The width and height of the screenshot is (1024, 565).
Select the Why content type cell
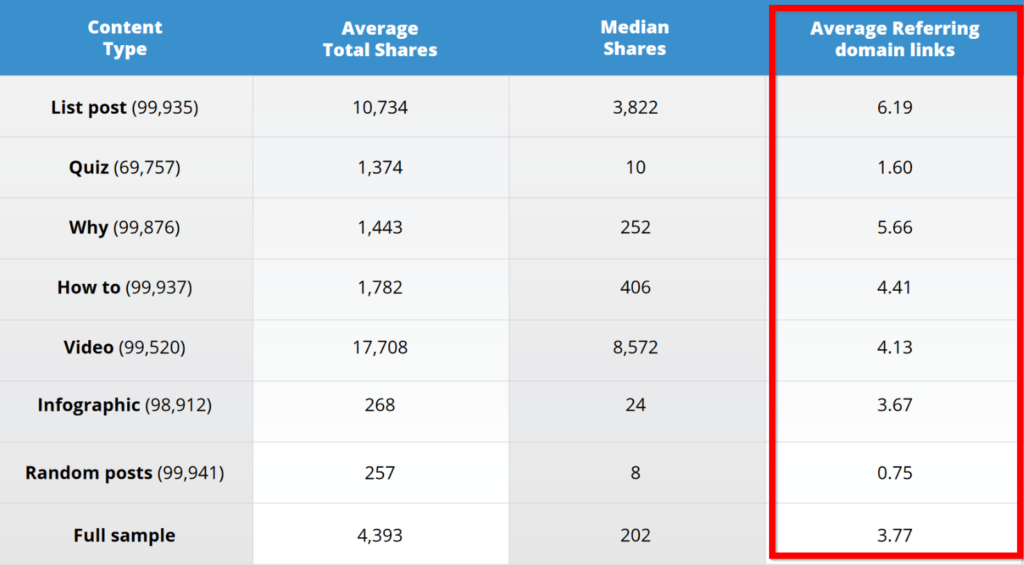[x=125, y=227]
